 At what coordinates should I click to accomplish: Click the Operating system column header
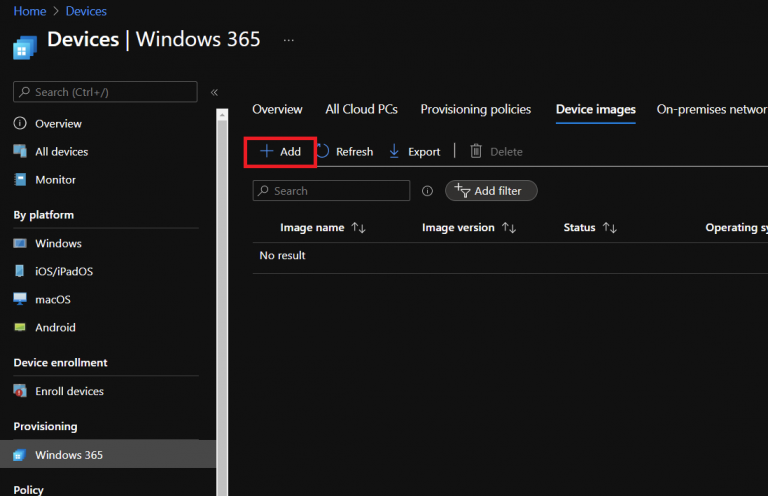[x=736, y=228]
